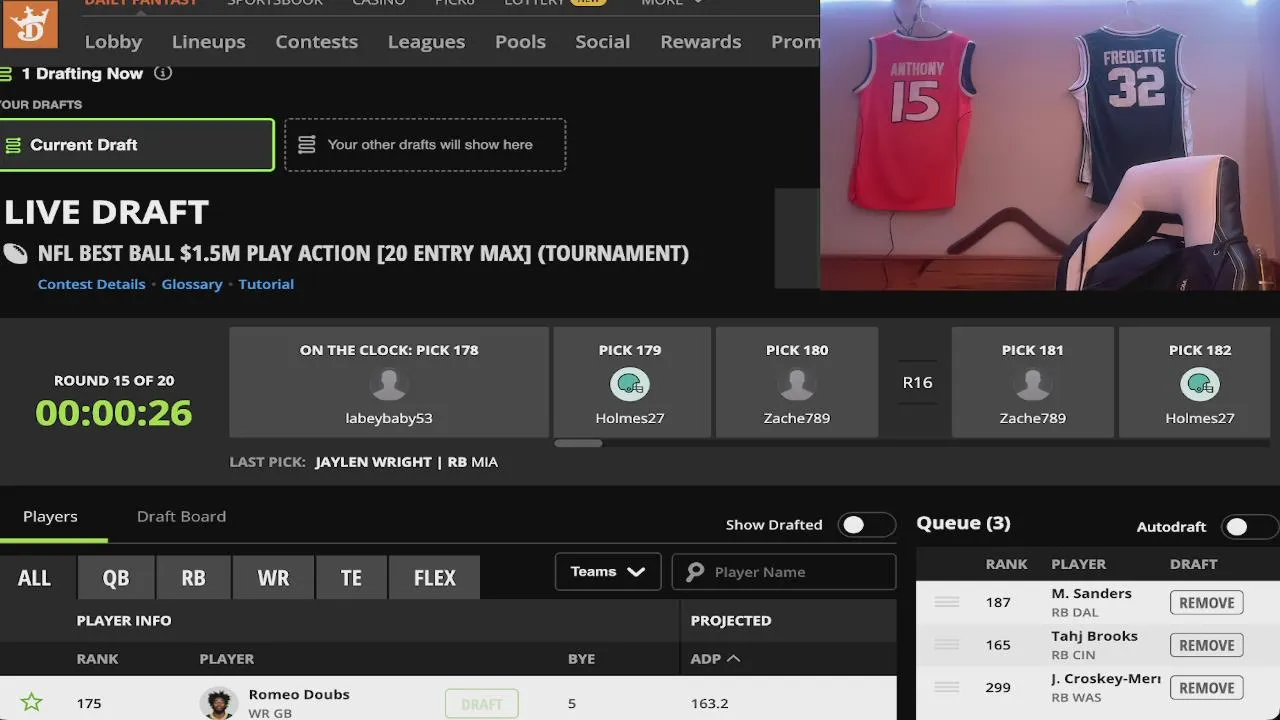Toggle the Show Drafted switch
This screenshot has width=1280, height=720.
click(x=866, y=525)
